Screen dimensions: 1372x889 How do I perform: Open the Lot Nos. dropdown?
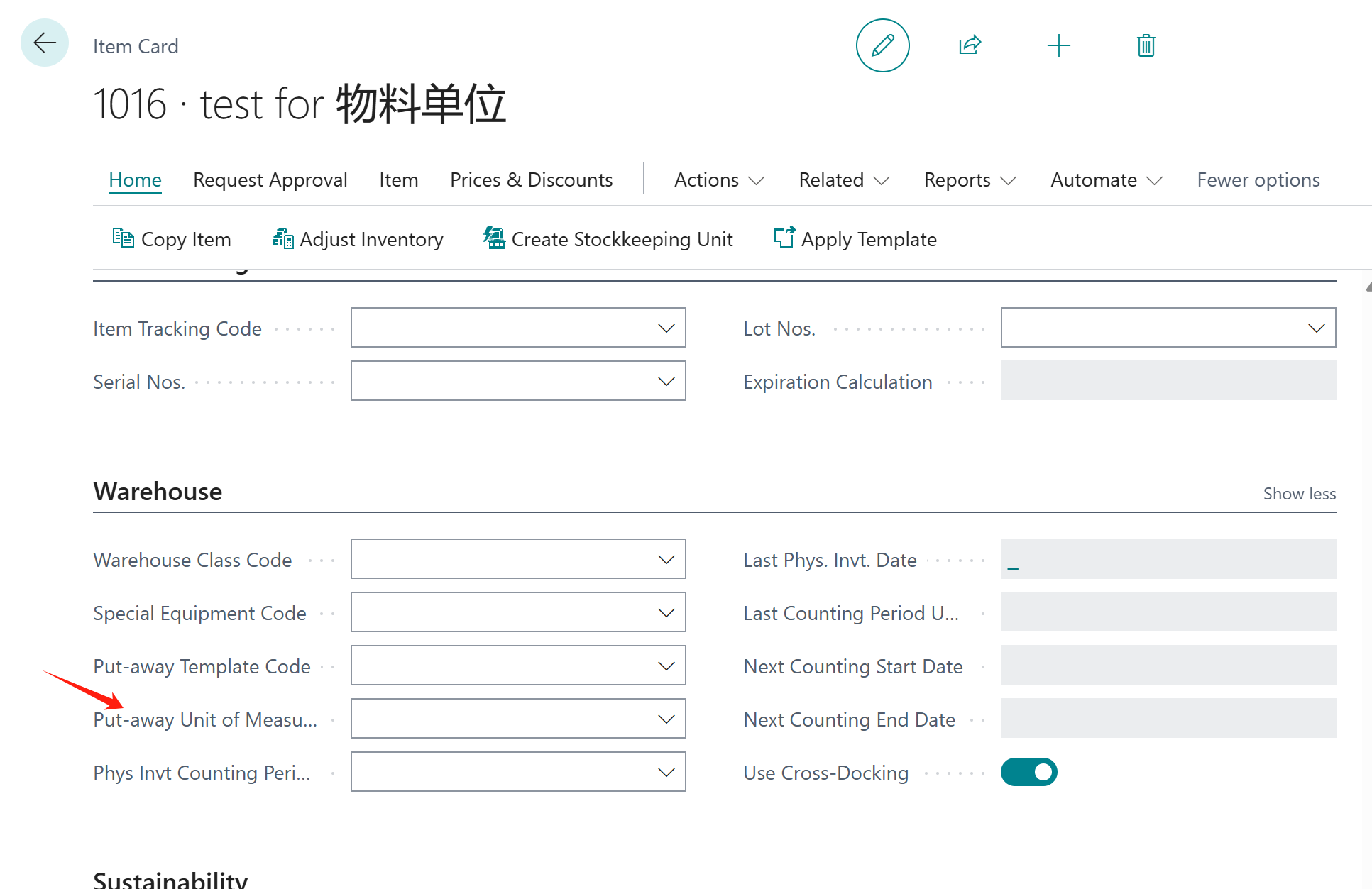(x=1316, y=328)
